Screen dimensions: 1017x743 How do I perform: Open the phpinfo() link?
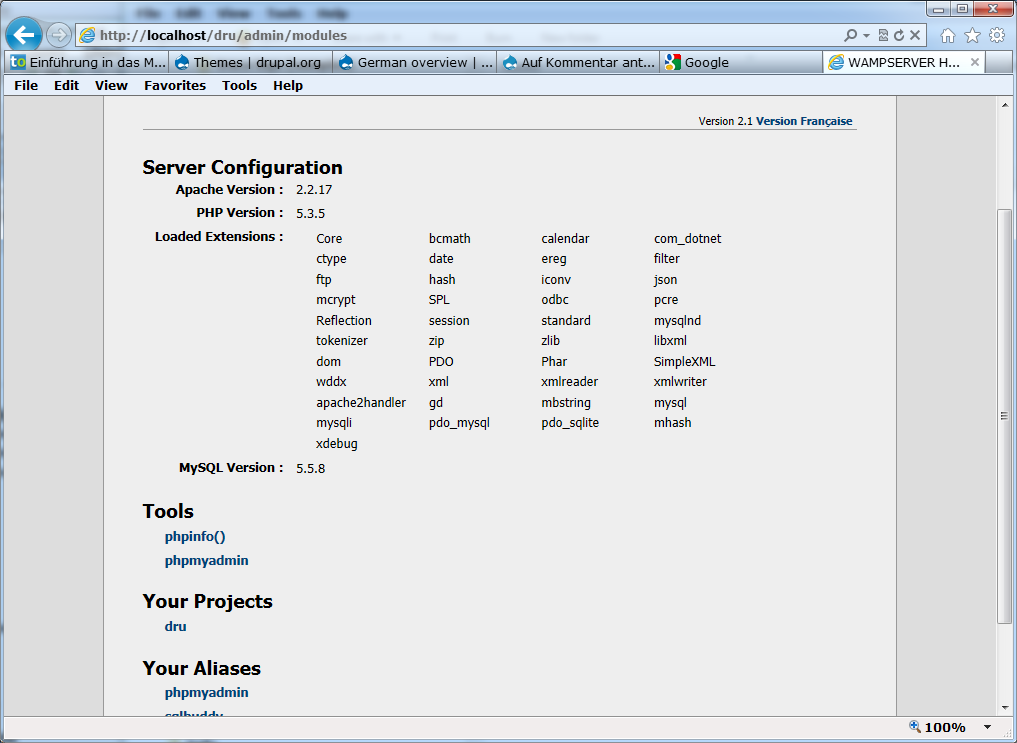pos(195,537)
